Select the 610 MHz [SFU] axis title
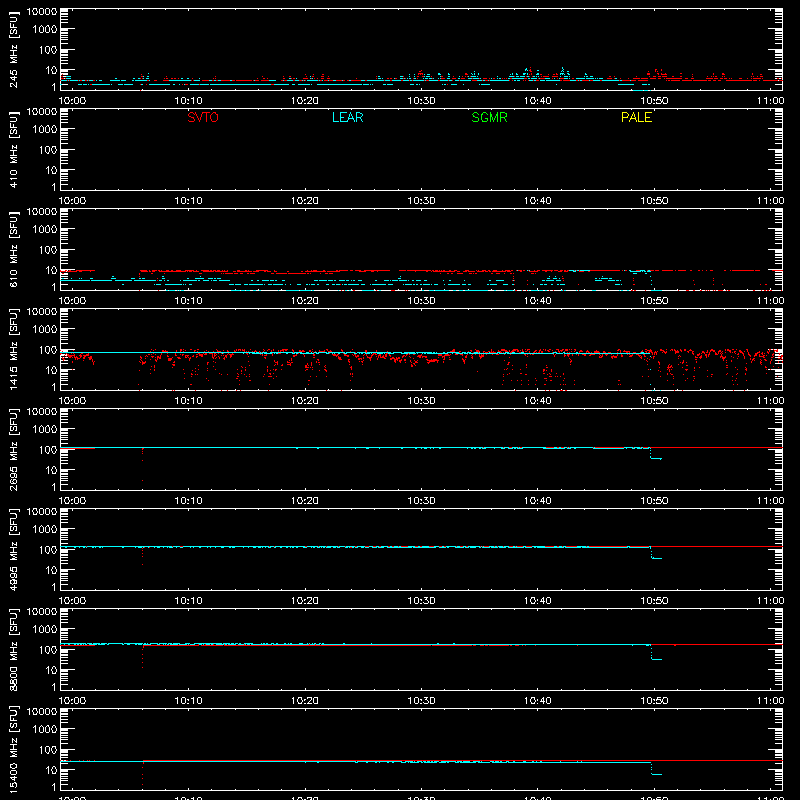The width and height of the screenshot is (800, 800). point(14,249)
